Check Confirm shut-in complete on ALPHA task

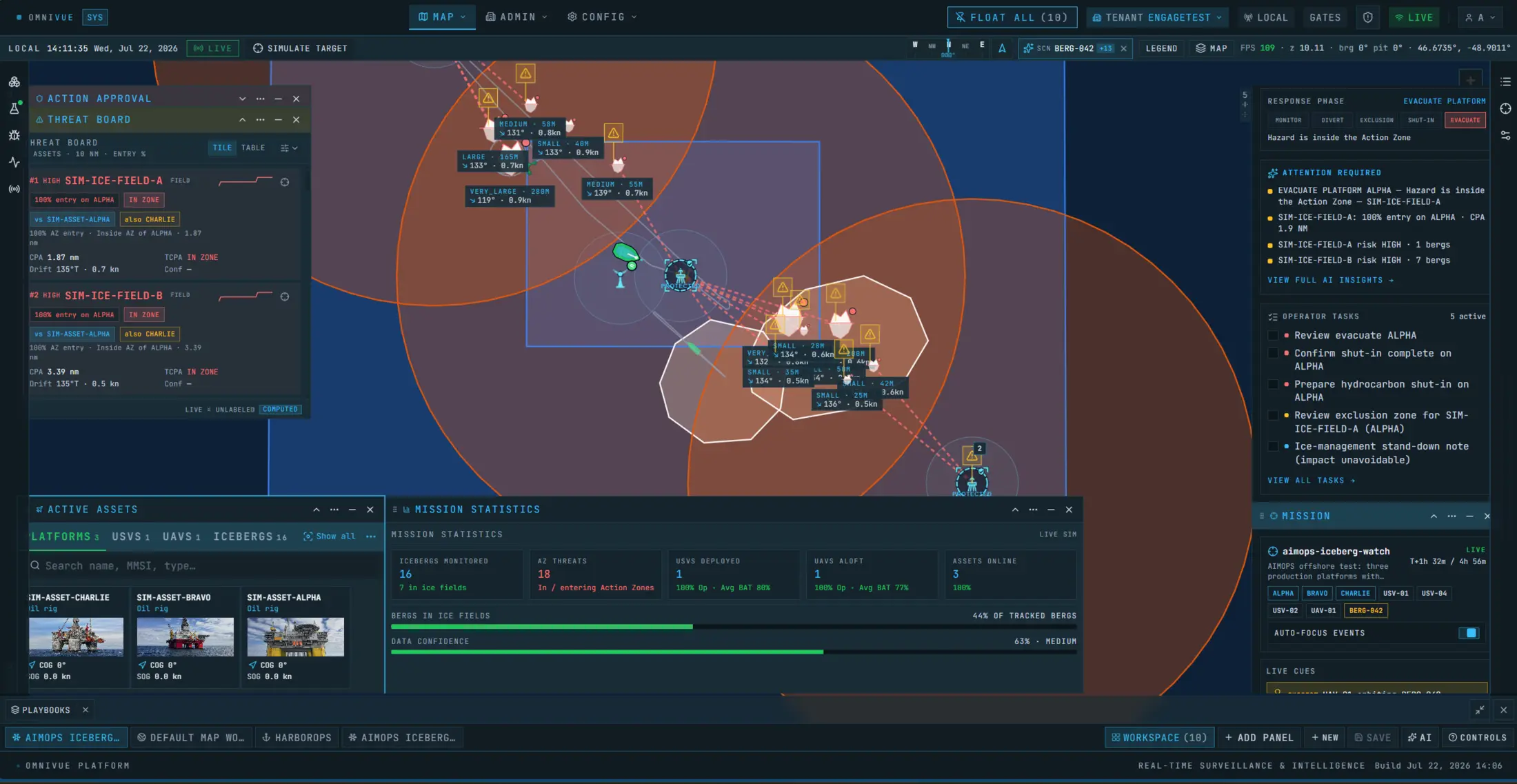(1273, 353)
